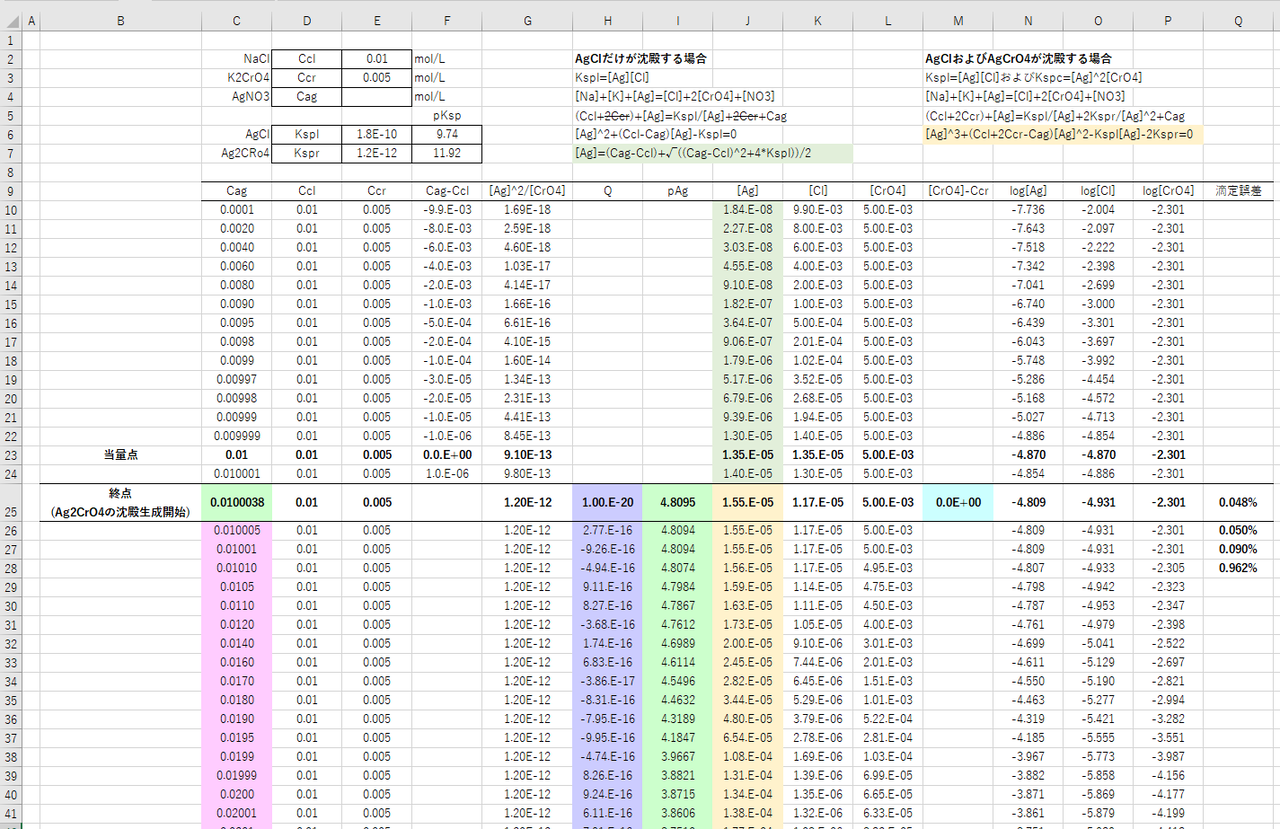Select the 当量点 label cell
1280x829 pixels.
click(121, 455)
